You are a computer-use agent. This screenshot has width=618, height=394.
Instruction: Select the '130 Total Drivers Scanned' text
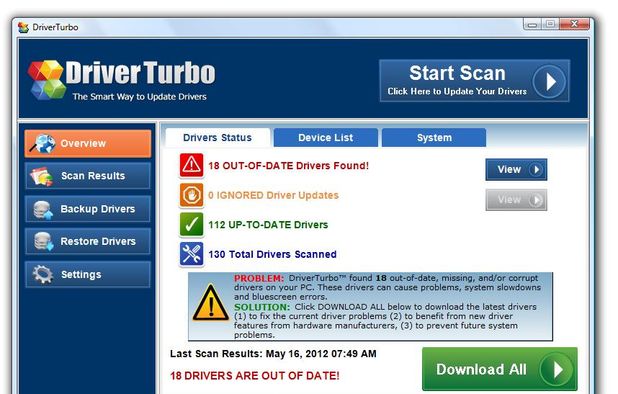pyautogui.click(x=272, y=255)
